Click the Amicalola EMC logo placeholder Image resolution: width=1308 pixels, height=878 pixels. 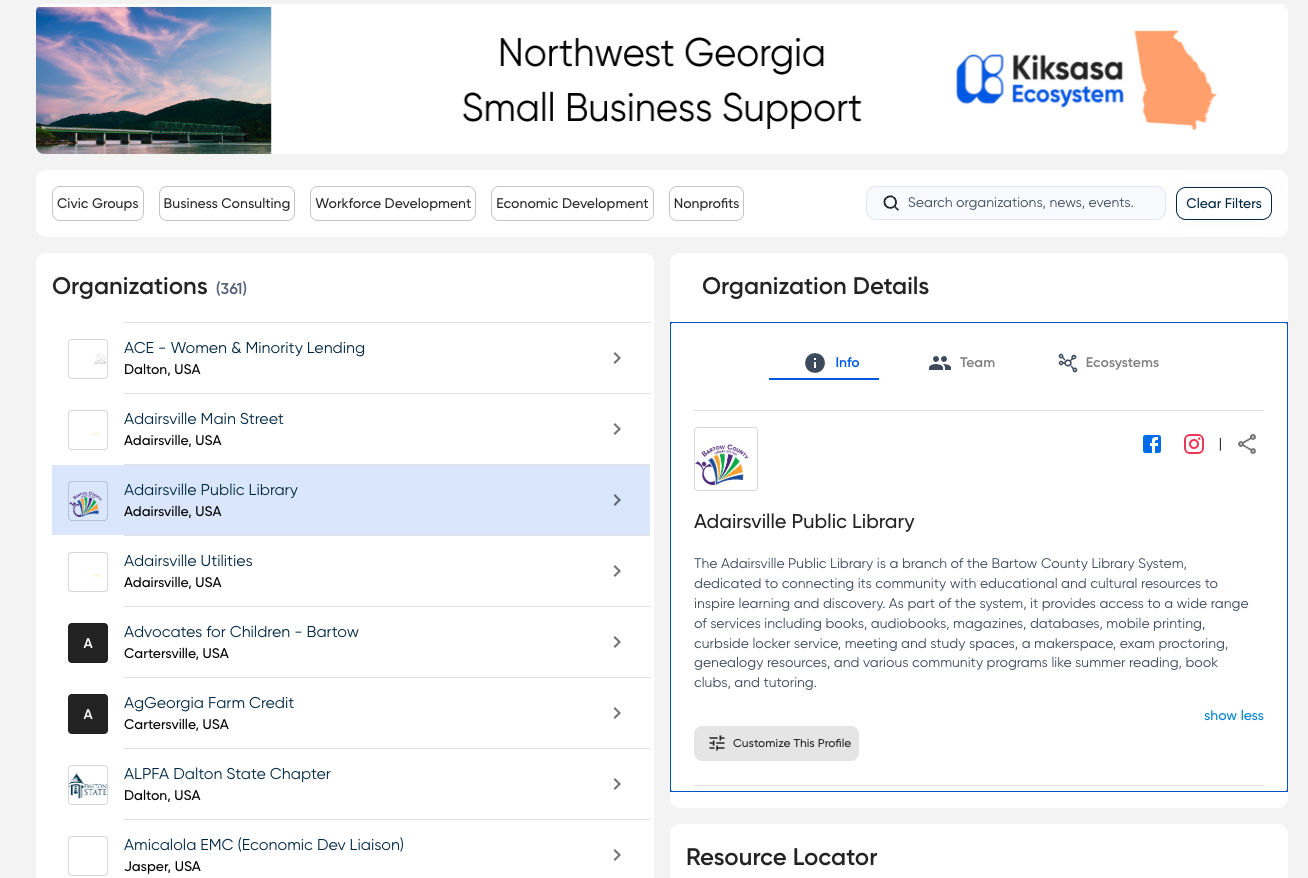(88, 855)
